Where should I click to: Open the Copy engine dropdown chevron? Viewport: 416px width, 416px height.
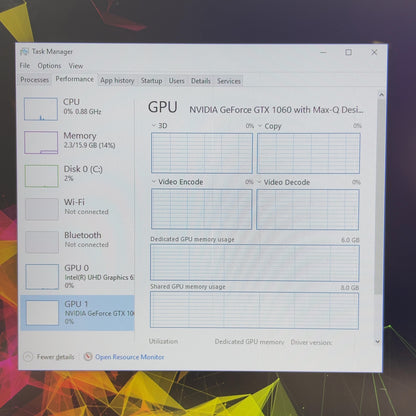(260, 126)
